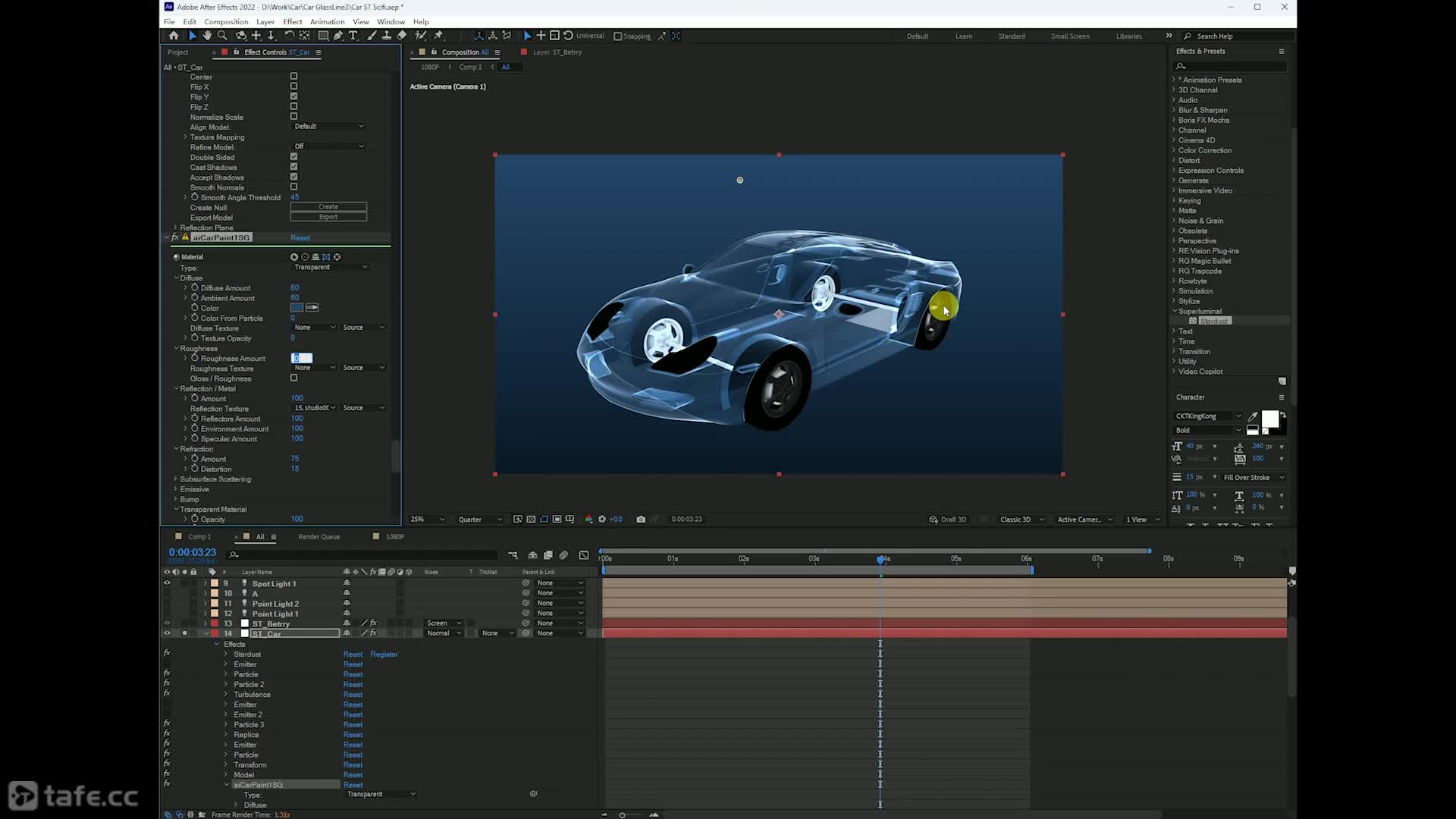This screenshot has height=819, width=1456.
Task: Select the Puppet Pin tool
Action: pyautogui.click(x=438, y=36)
